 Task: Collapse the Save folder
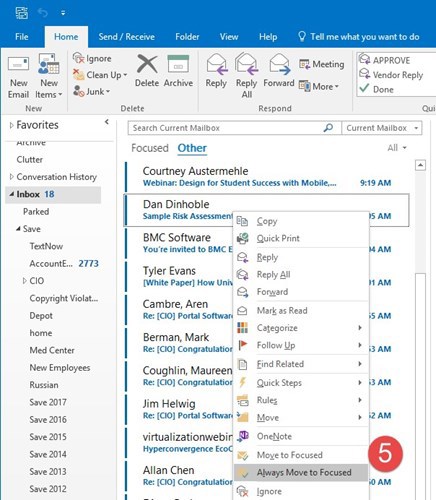(x=18, y=229)
